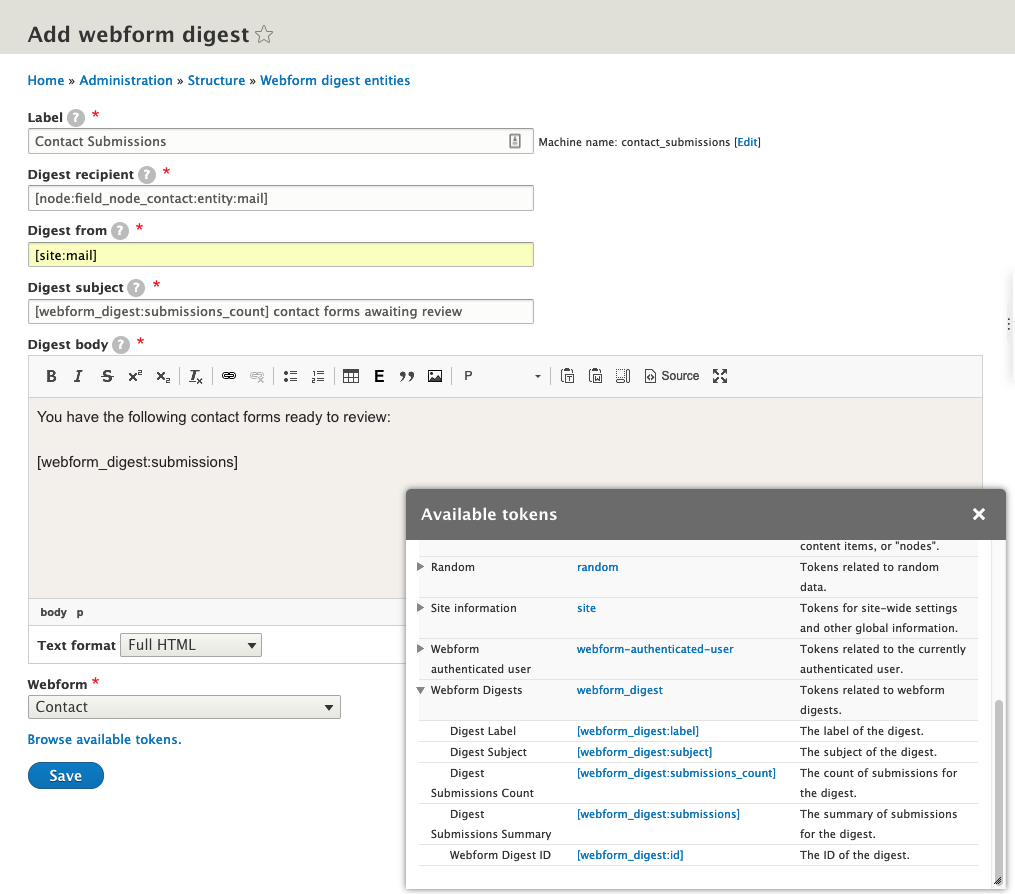
Task: Open the Webform selection dropdown
Action: tap(184, 707)
